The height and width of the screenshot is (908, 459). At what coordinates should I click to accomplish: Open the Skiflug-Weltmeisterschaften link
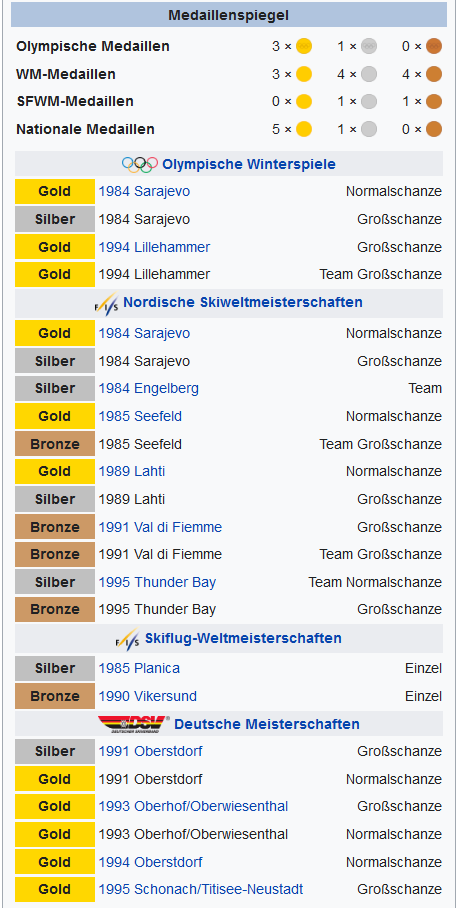coord(243,639)
